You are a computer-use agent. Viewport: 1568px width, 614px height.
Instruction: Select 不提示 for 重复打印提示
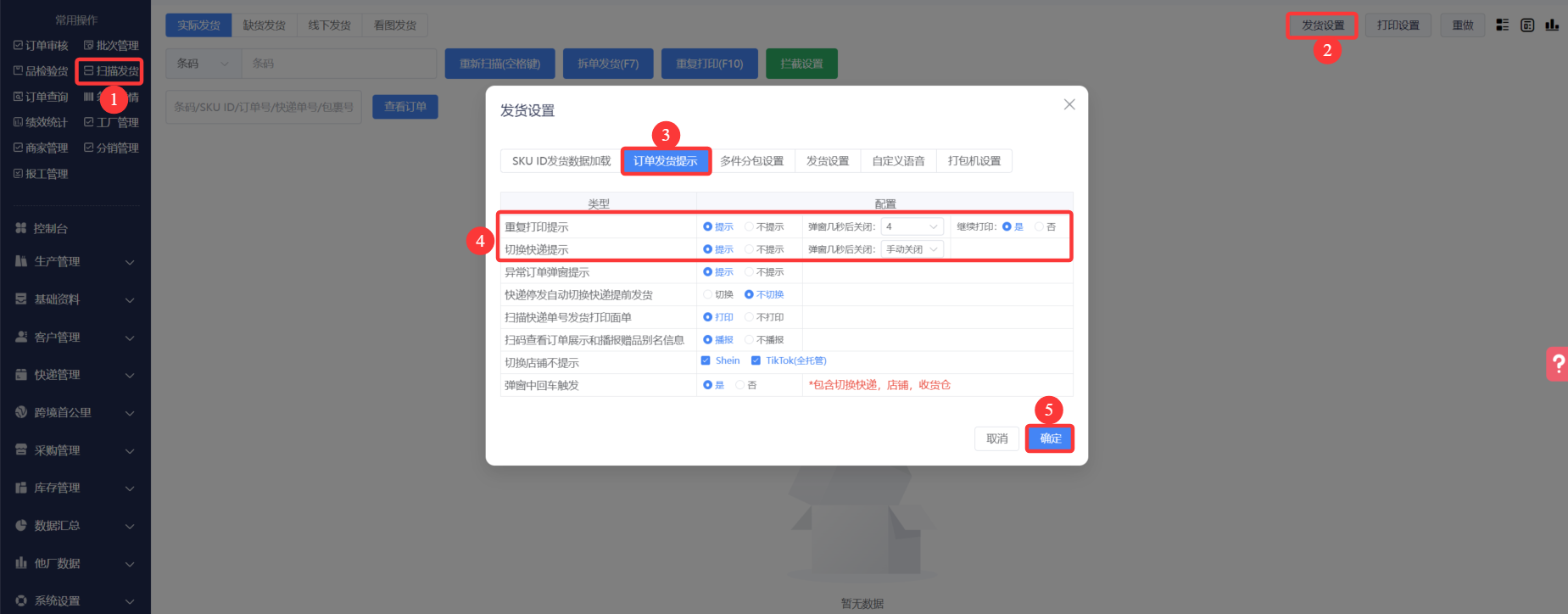(x=749, y=226)
